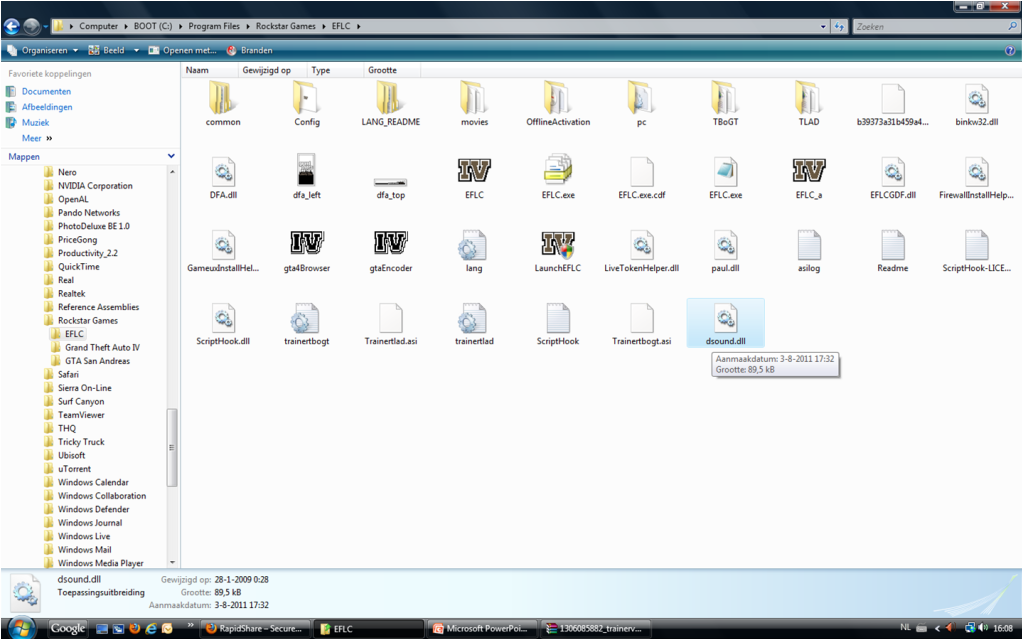Select the DFA.dll file
The width and height of the screenshot is (1023, 640).
pos(223,177)
